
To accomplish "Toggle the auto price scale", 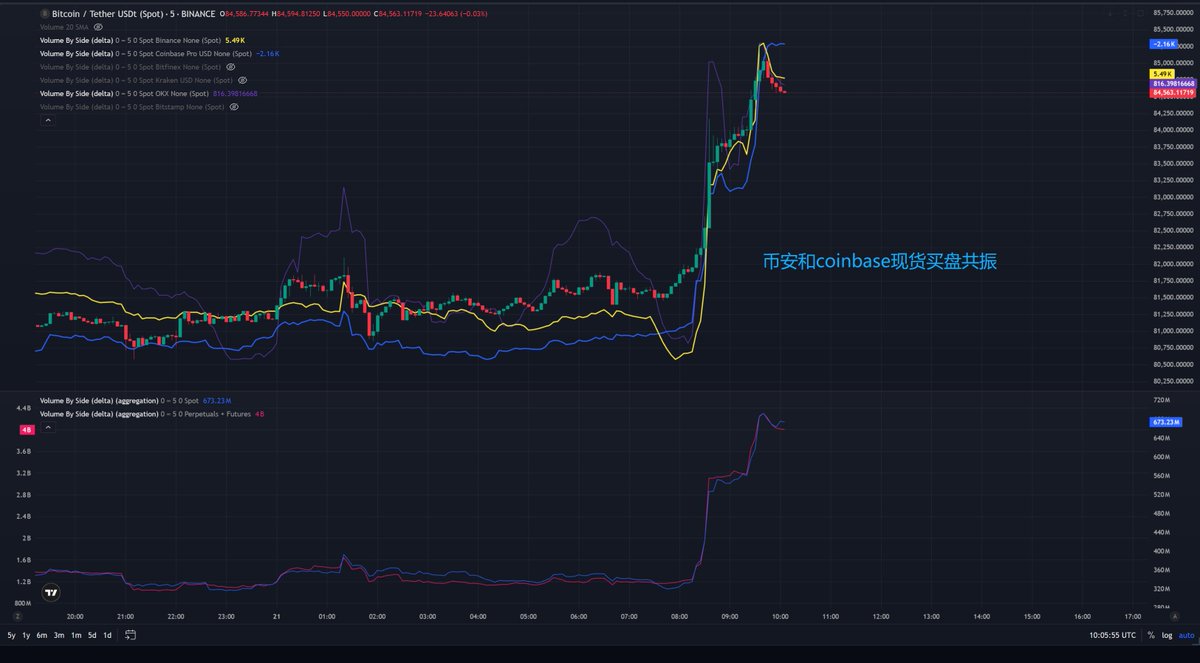I will click(x=1186, y=635).
